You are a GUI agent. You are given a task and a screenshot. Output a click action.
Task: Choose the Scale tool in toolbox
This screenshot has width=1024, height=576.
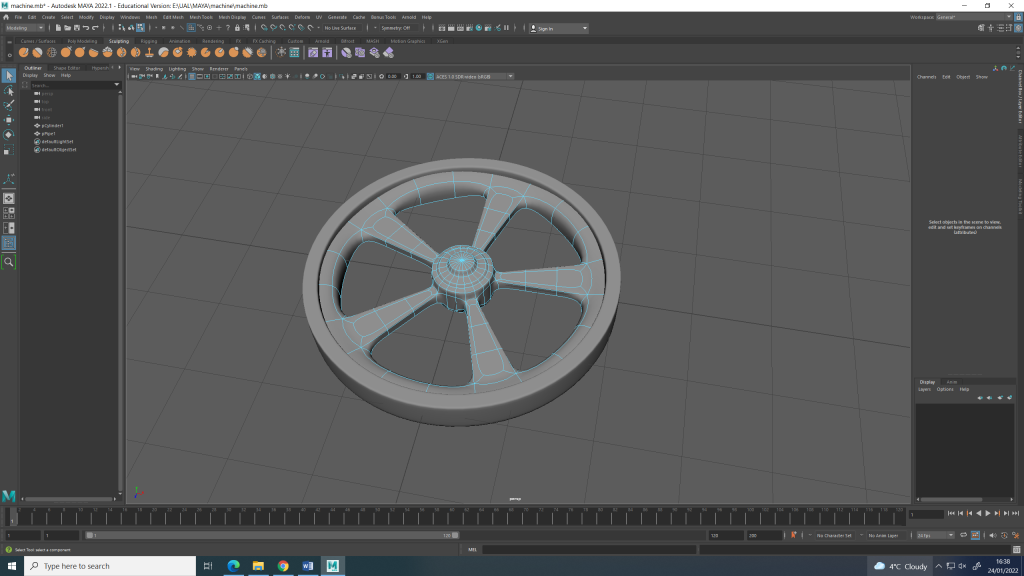(8, 150)
